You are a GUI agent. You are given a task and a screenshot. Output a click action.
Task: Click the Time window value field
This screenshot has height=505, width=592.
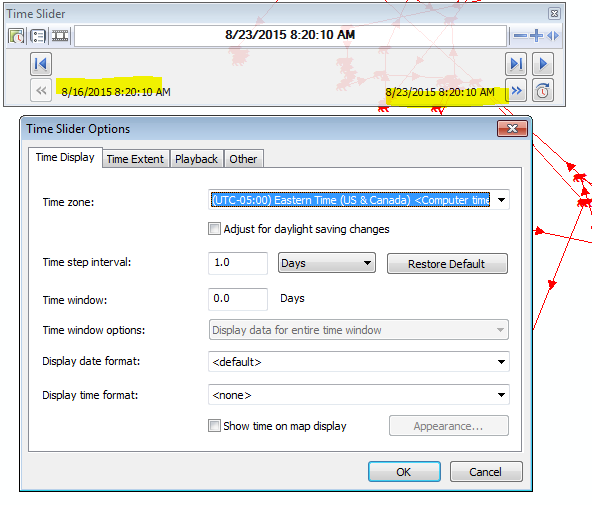238,299
